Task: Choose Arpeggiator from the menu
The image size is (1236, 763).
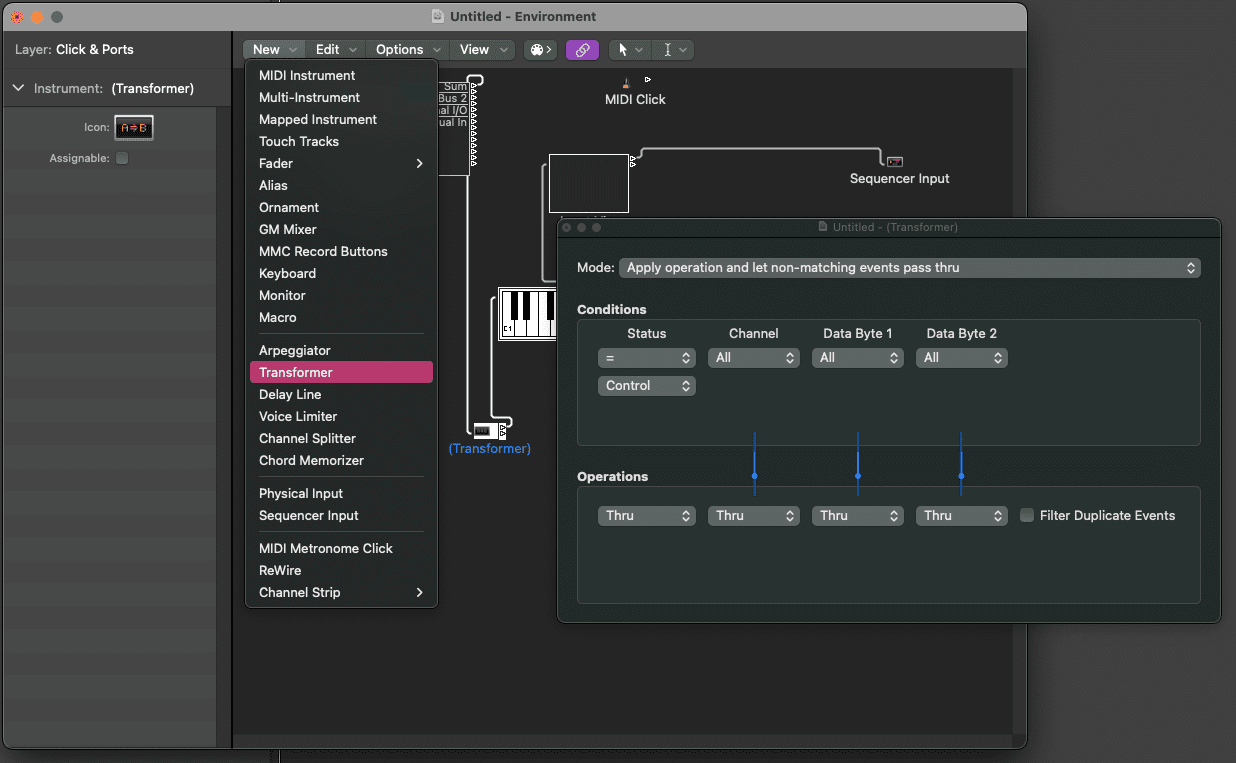Action: 341,350
